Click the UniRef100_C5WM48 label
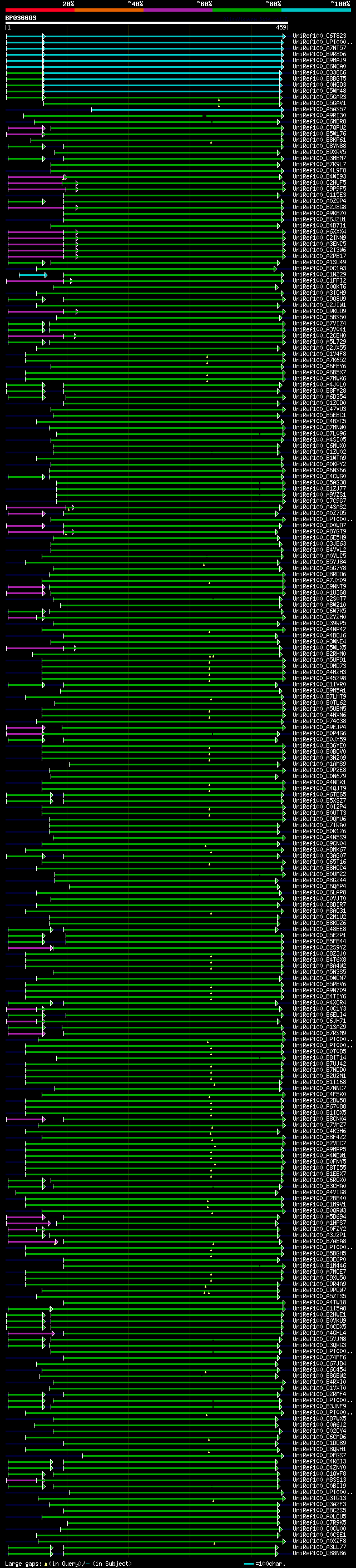The image size is (356, 1568). pos(319,91)
